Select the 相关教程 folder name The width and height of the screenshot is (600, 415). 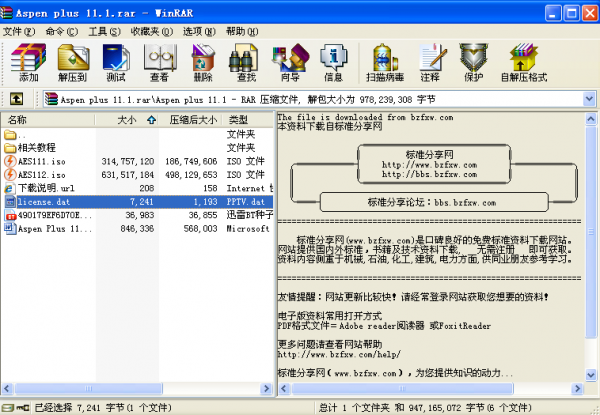pyautogui.click(x=36, y=148)
